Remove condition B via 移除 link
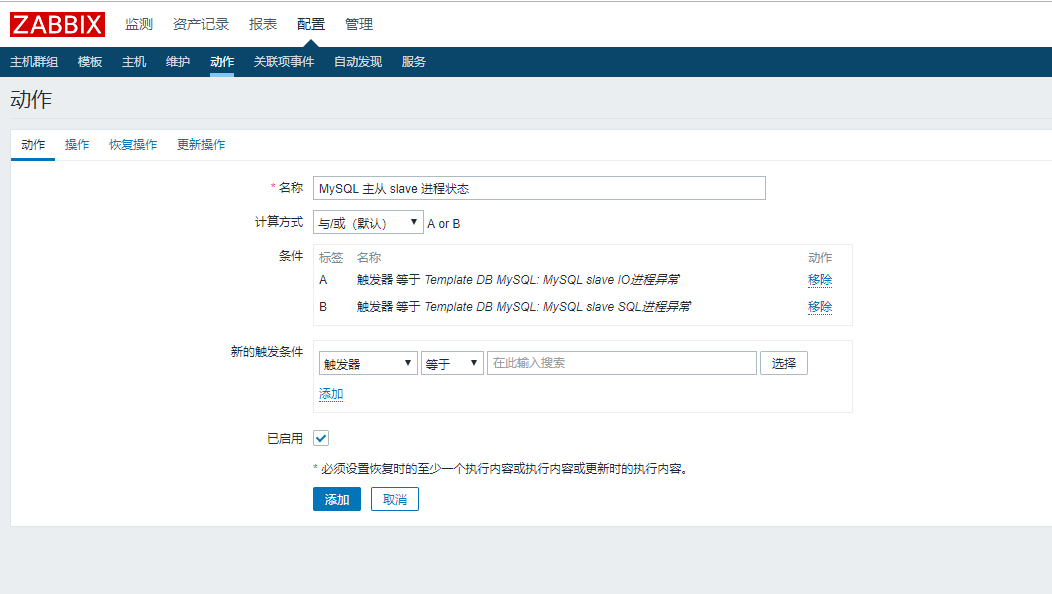 [x=820, y=307]
